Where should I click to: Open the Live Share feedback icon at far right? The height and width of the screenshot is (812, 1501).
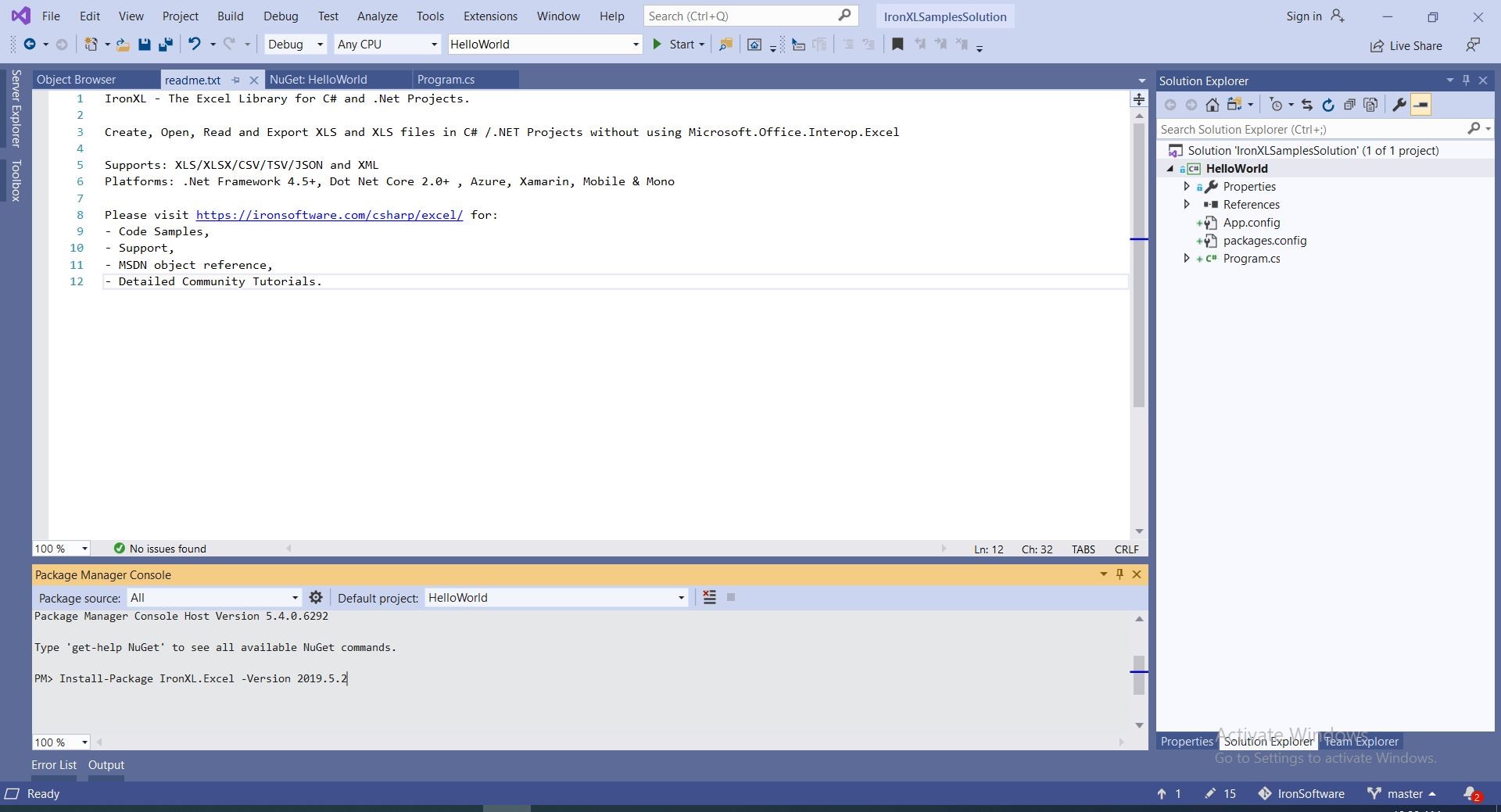click(x=1473, y=45)
